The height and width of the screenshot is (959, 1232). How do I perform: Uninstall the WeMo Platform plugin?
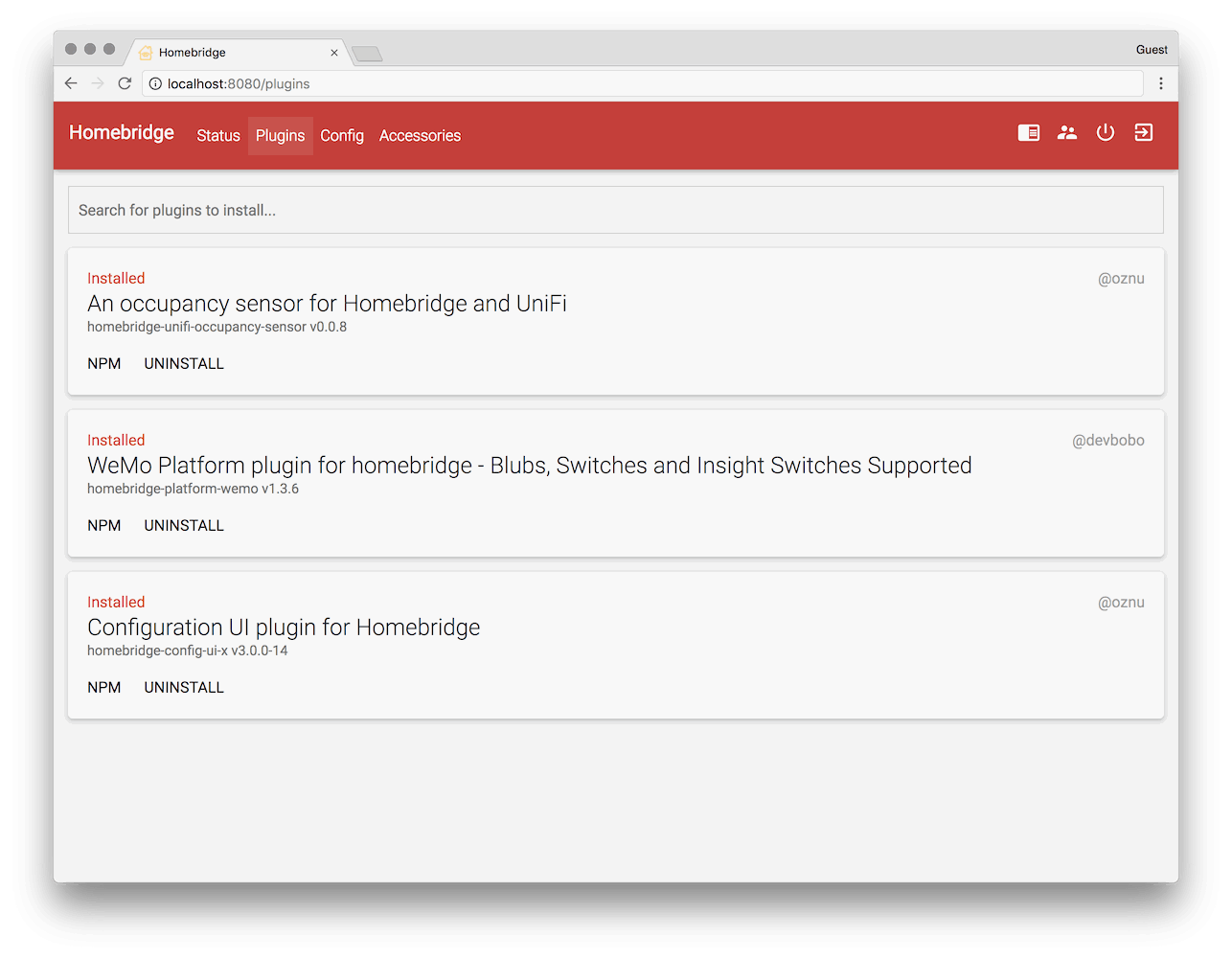pyautogui.click(x=184, y=526)
